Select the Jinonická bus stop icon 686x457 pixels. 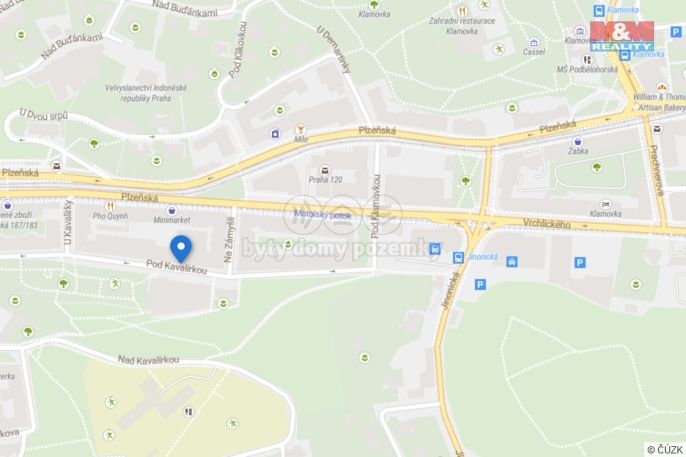coord(458,257)
